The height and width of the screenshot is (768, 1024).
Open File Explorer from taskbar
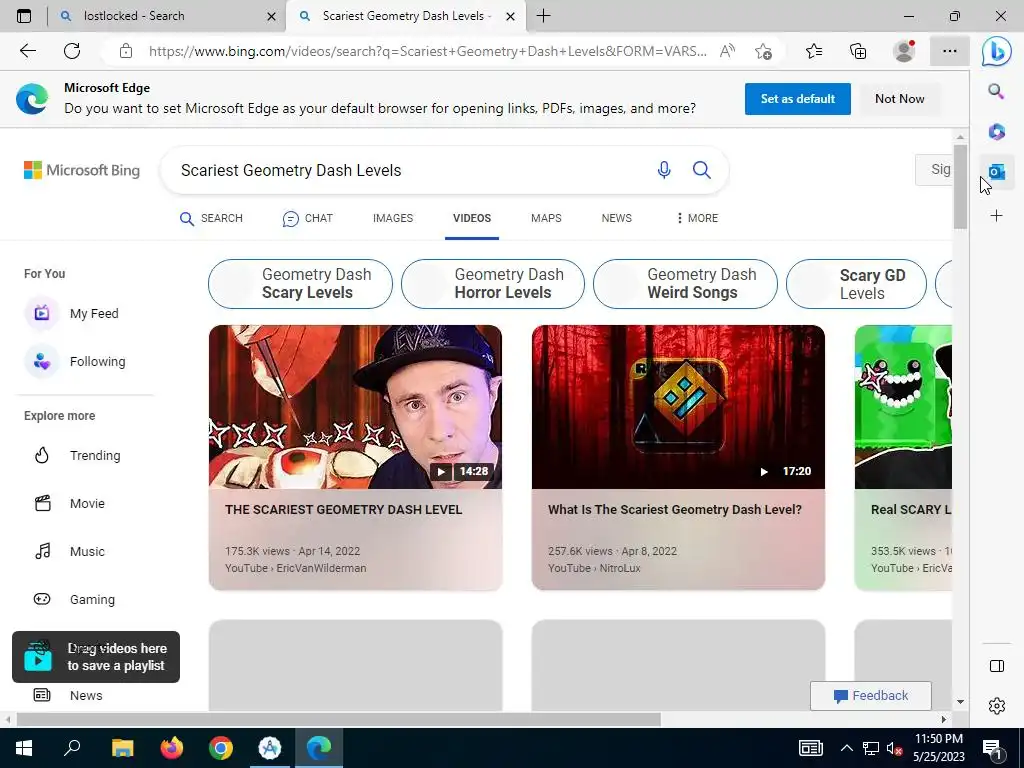click(x=122, y=748)
